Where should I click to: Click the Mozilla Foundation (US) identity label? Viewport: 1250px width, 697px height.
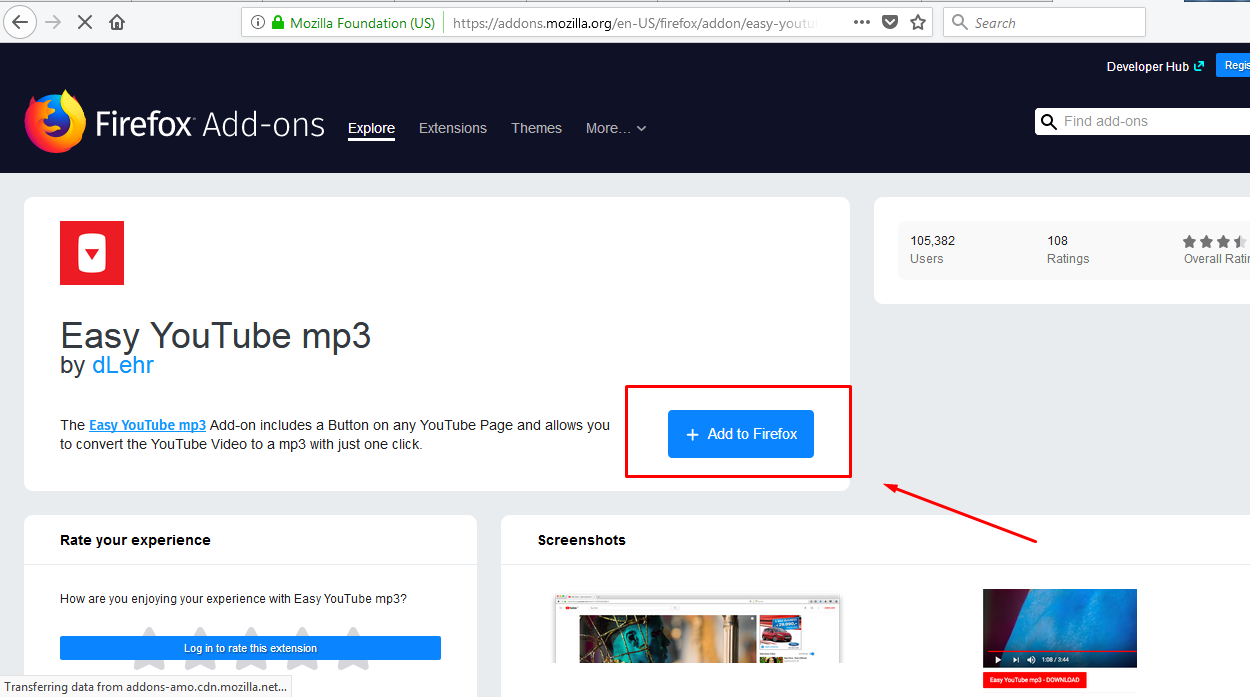[362, 22]
